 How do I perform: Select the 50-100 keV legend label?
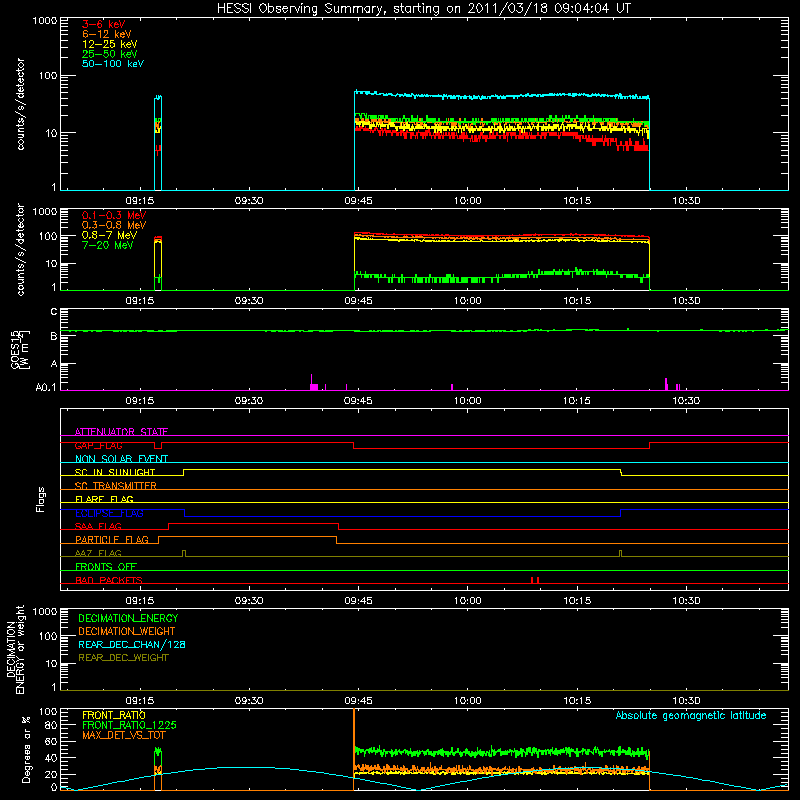[x=113, y=64]
